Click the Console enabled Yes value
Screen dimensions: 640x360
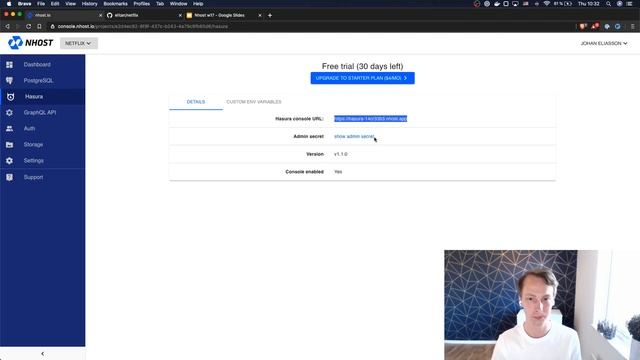click(x=338, y=172)
